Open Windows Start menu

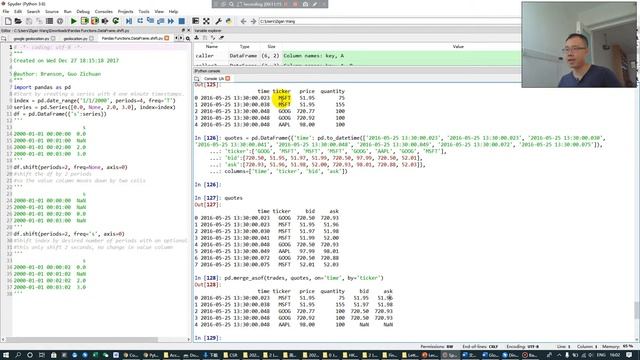6,355
